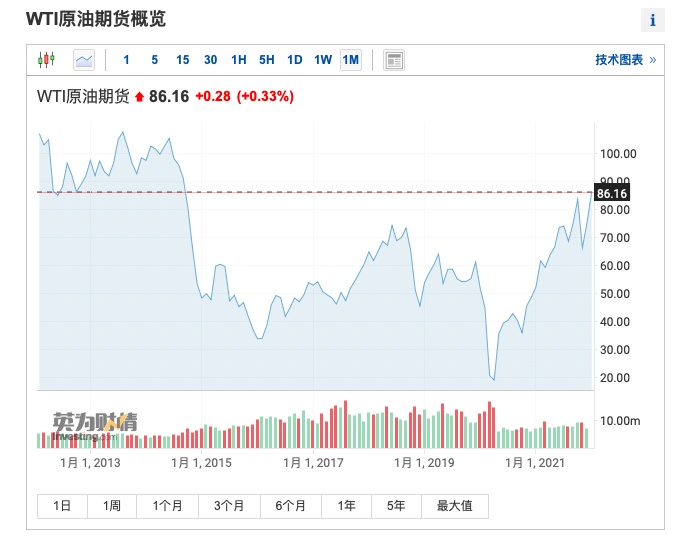
Task: Click the red up arrow price indicator
Action: (x=140, y=97)
